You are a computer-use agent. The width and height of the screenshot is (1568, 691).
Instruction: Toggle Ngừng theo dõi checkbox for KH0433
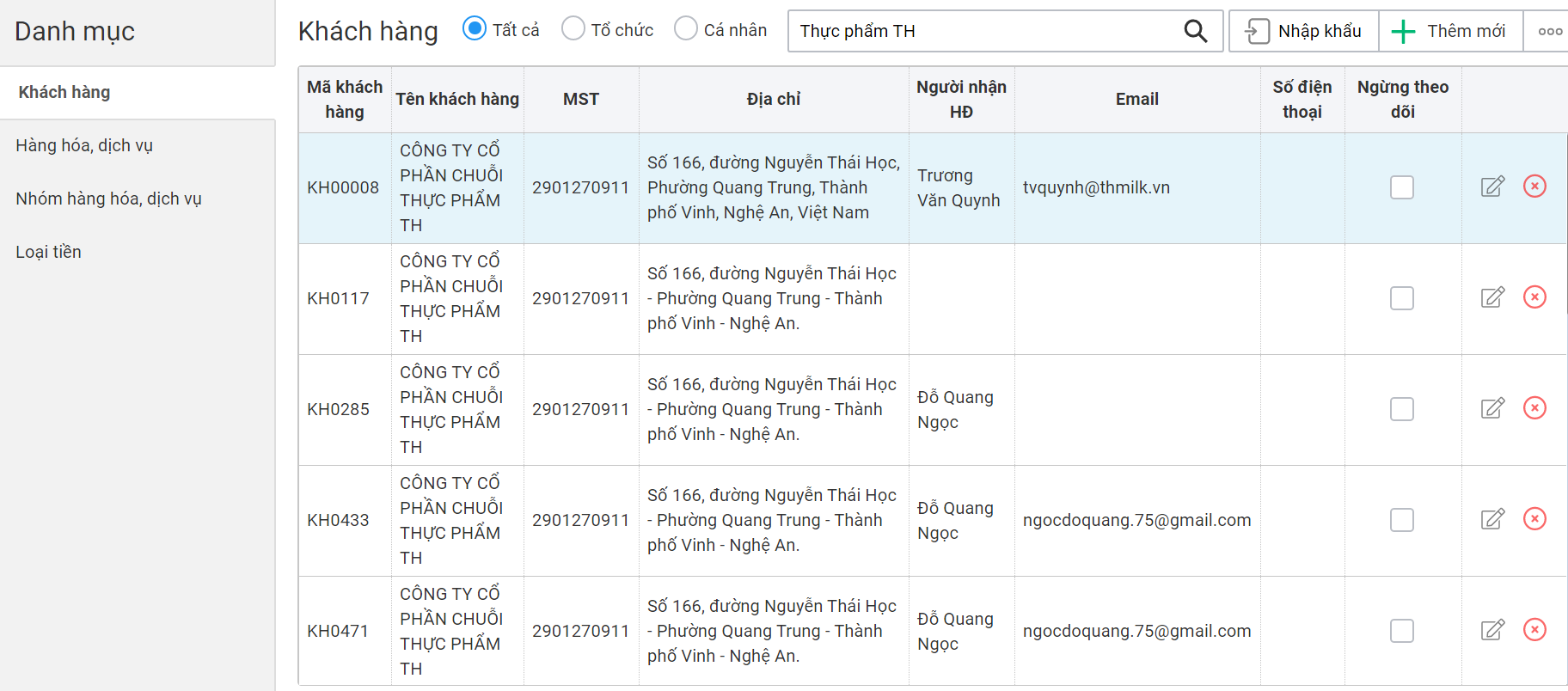coord(1402,520)
